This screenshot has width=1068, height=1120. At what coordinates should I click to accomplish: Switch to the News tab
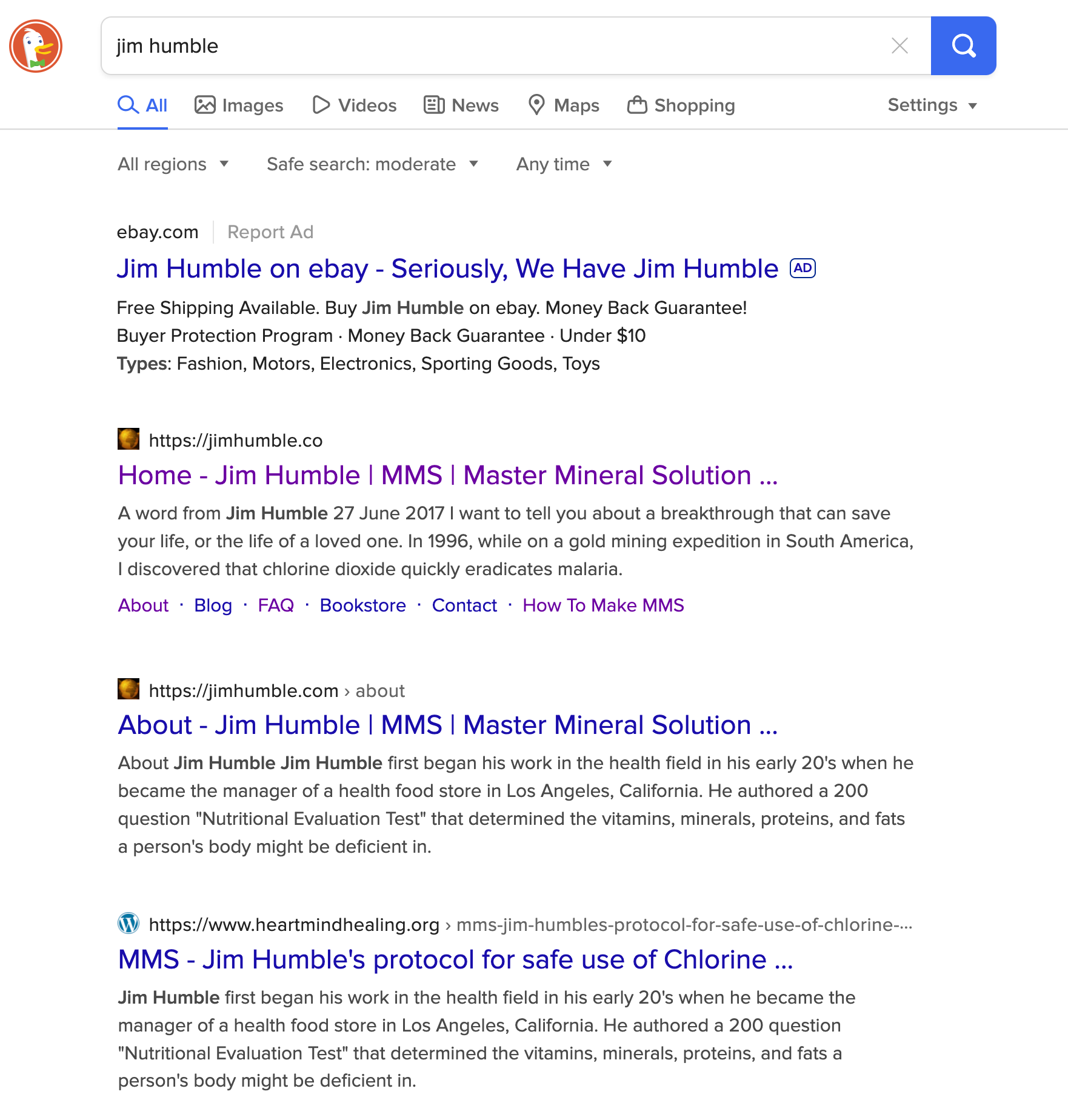[x=461, y=105]
